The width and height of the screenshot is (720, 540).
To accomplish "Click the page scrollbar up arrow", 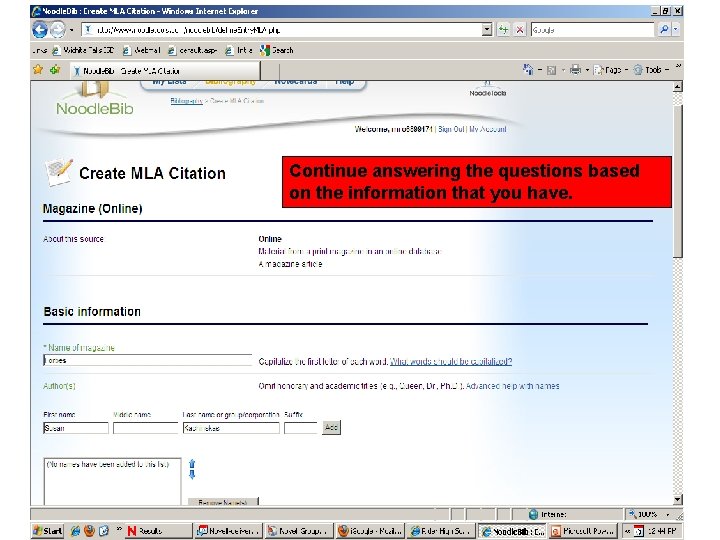I will point(678,86).
